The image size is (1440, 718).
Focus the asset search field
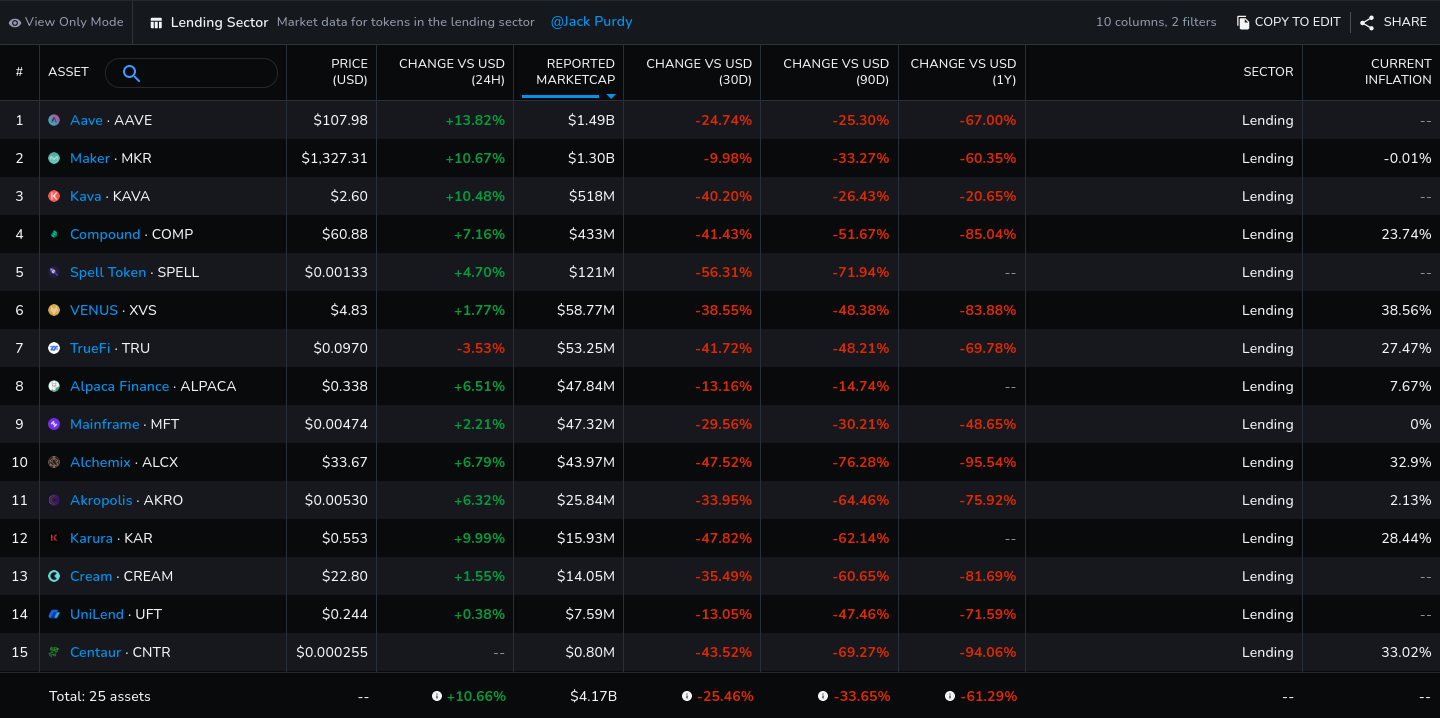[x=192, y=73]
